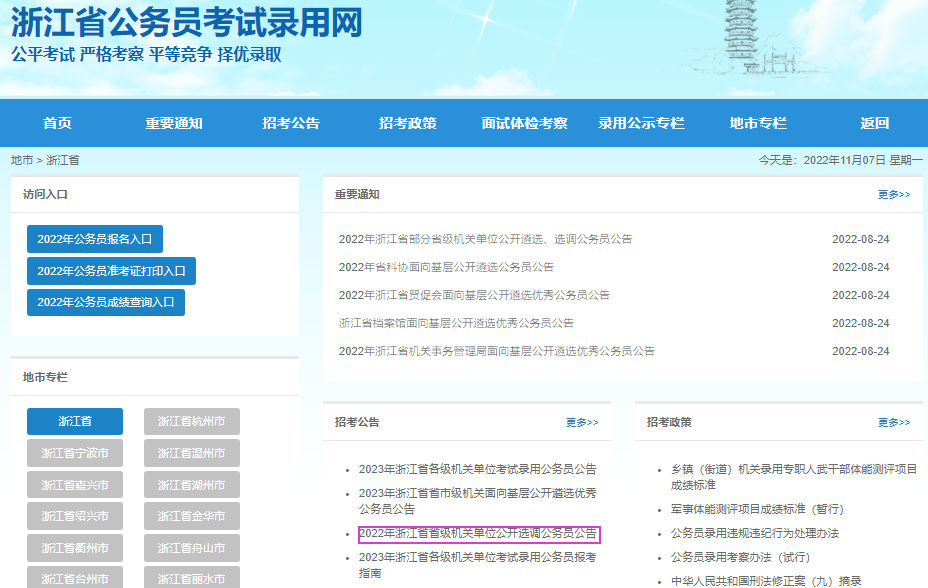
Task: Open notice 2022年省科协面向基层公开遴选公务员公告
Action: 446,267
